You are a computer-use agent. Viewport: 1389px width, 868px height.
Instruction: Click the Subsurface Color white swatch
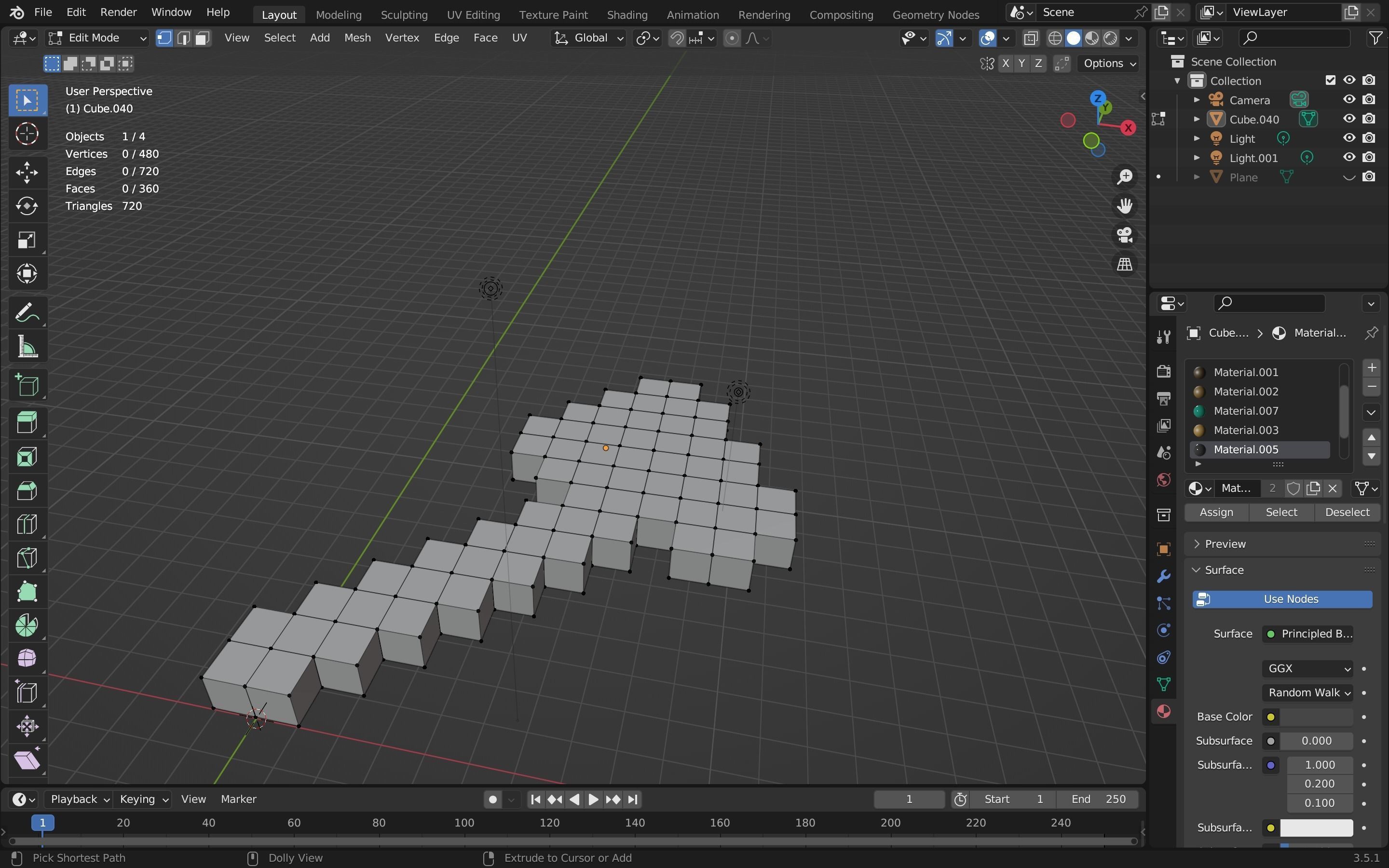(x=1316, y=827)
